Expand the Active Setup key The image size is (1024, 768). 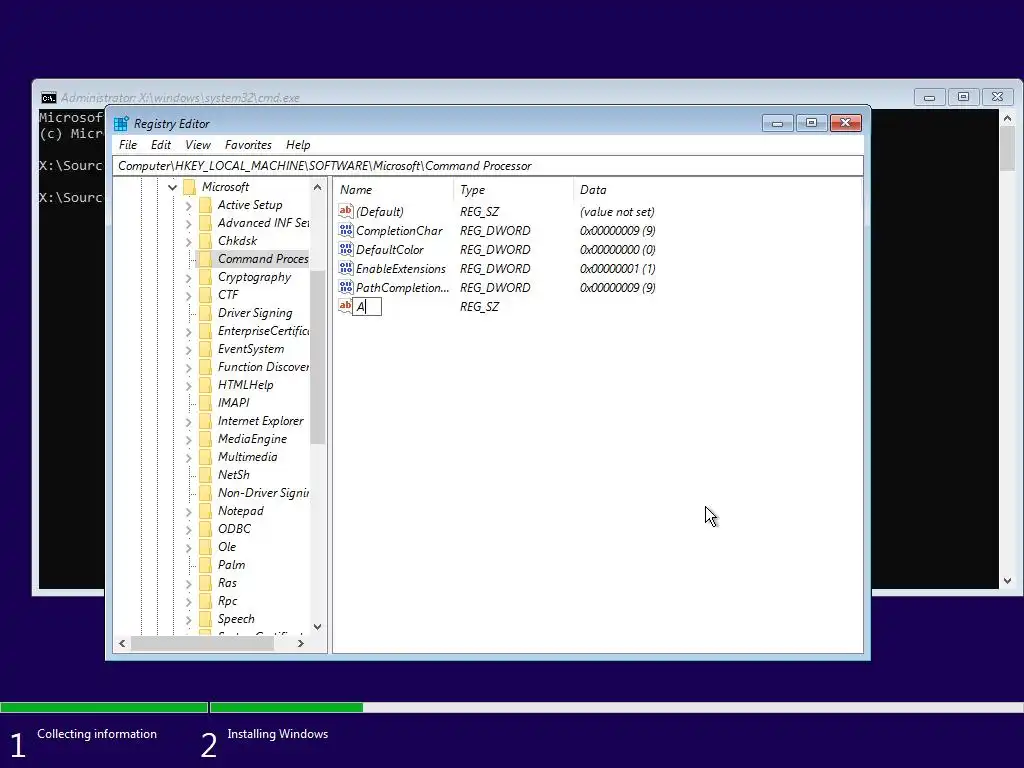[188, 206]
